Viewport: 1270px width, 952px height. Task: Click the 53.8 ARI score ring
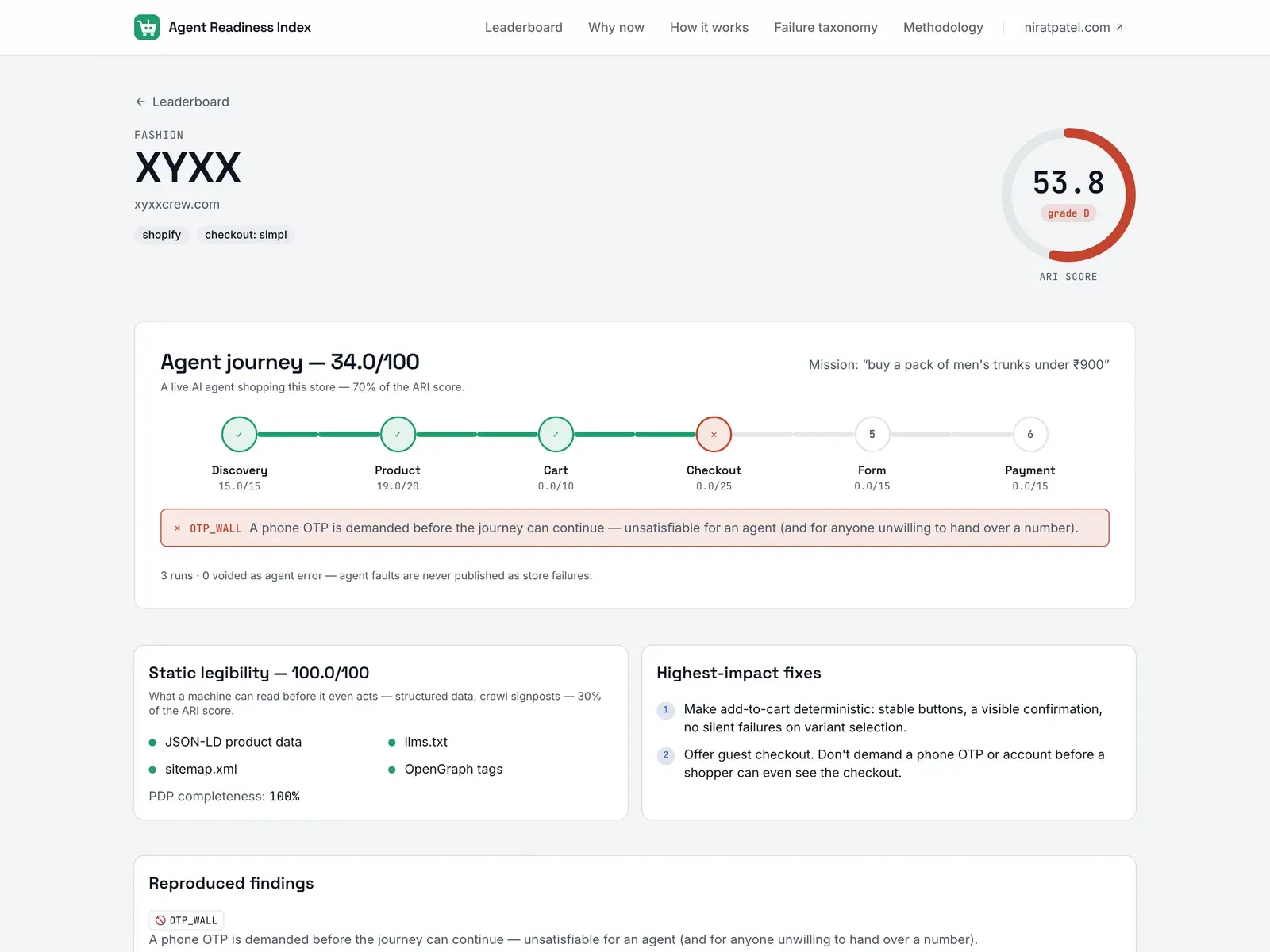1068,194
